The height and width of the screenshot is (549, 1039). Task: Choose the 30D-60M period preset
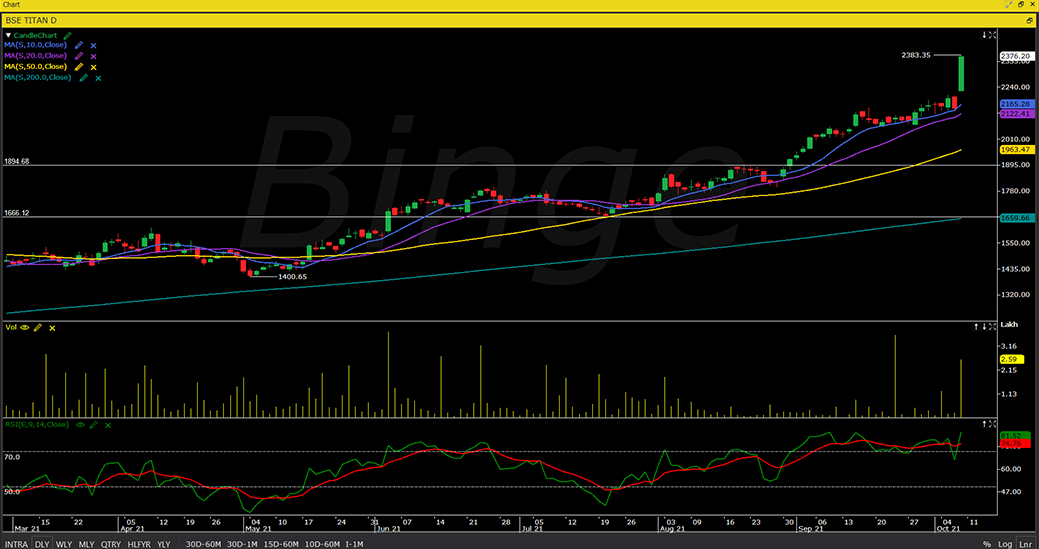pyautogui.click(x=204, y=544)
